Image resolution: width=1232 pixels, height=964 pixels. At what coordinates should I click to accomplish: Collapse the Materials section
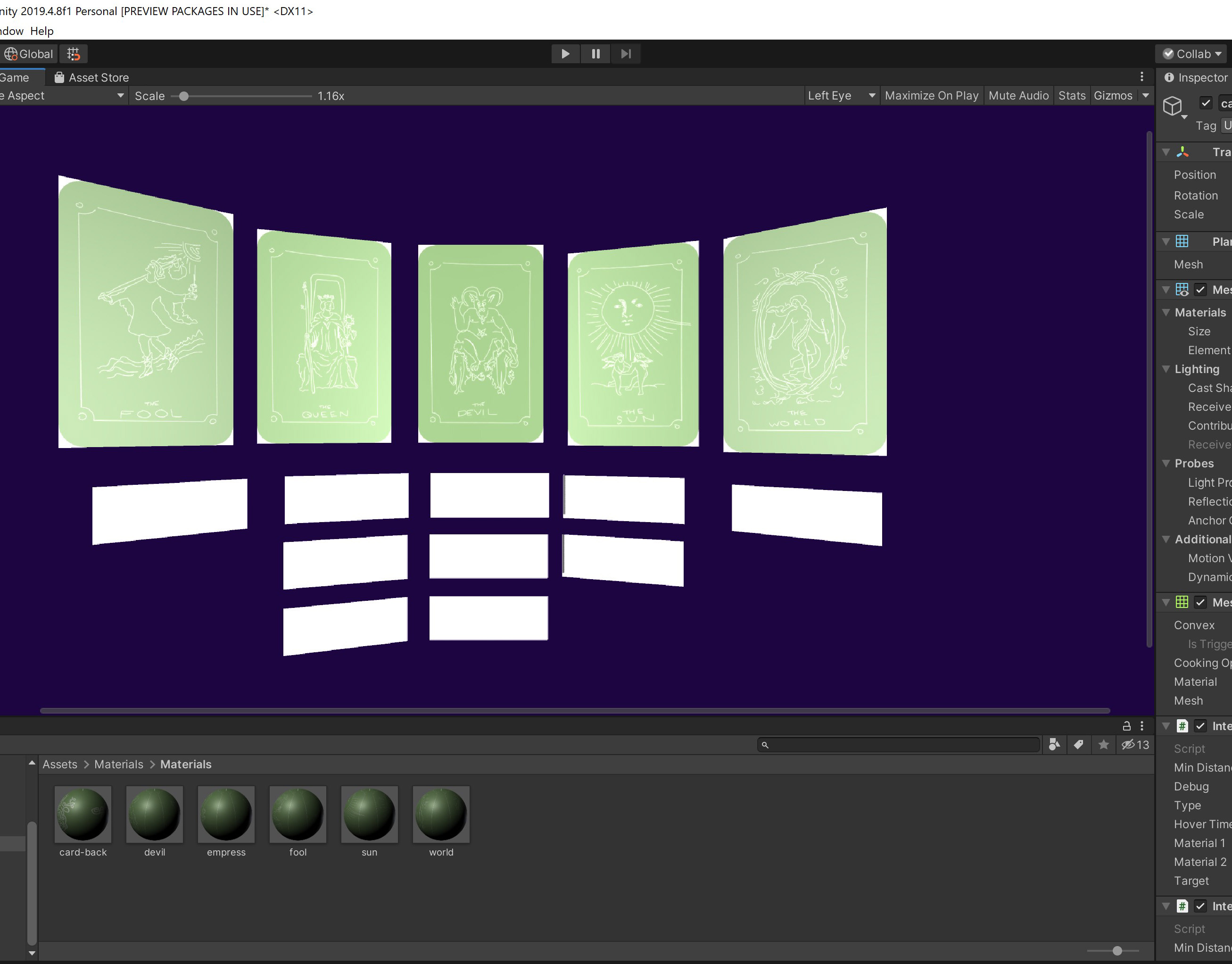tap(1166, 312)
